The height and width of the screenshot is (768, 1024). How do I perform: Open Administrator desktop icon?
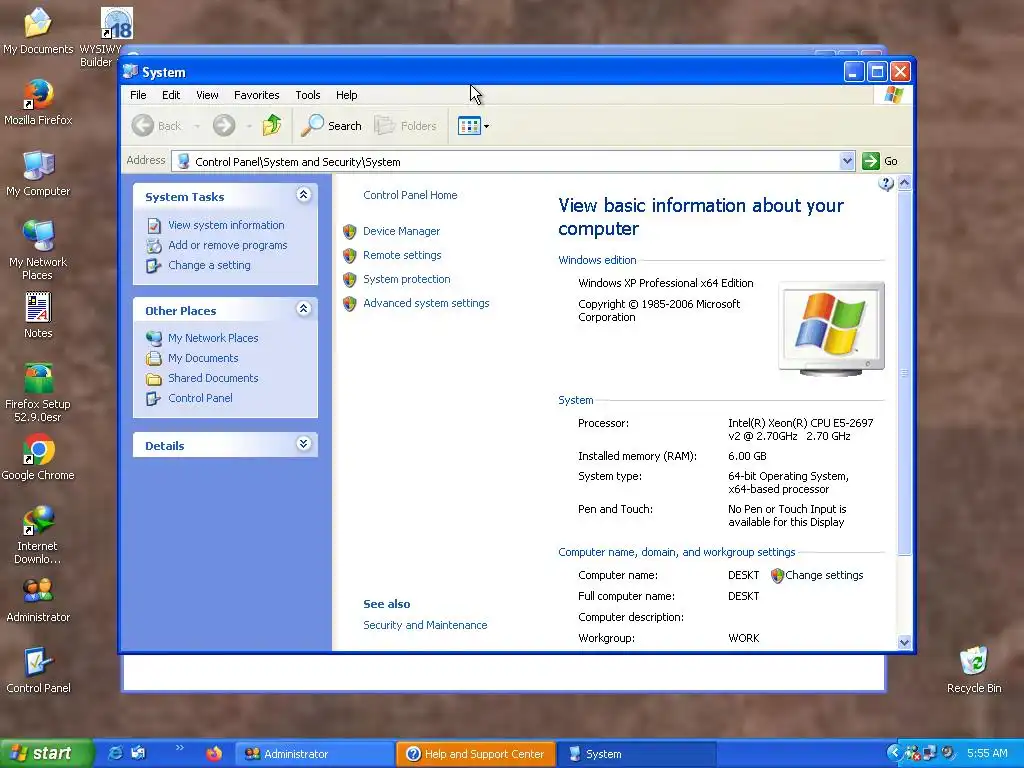[38, 600]
